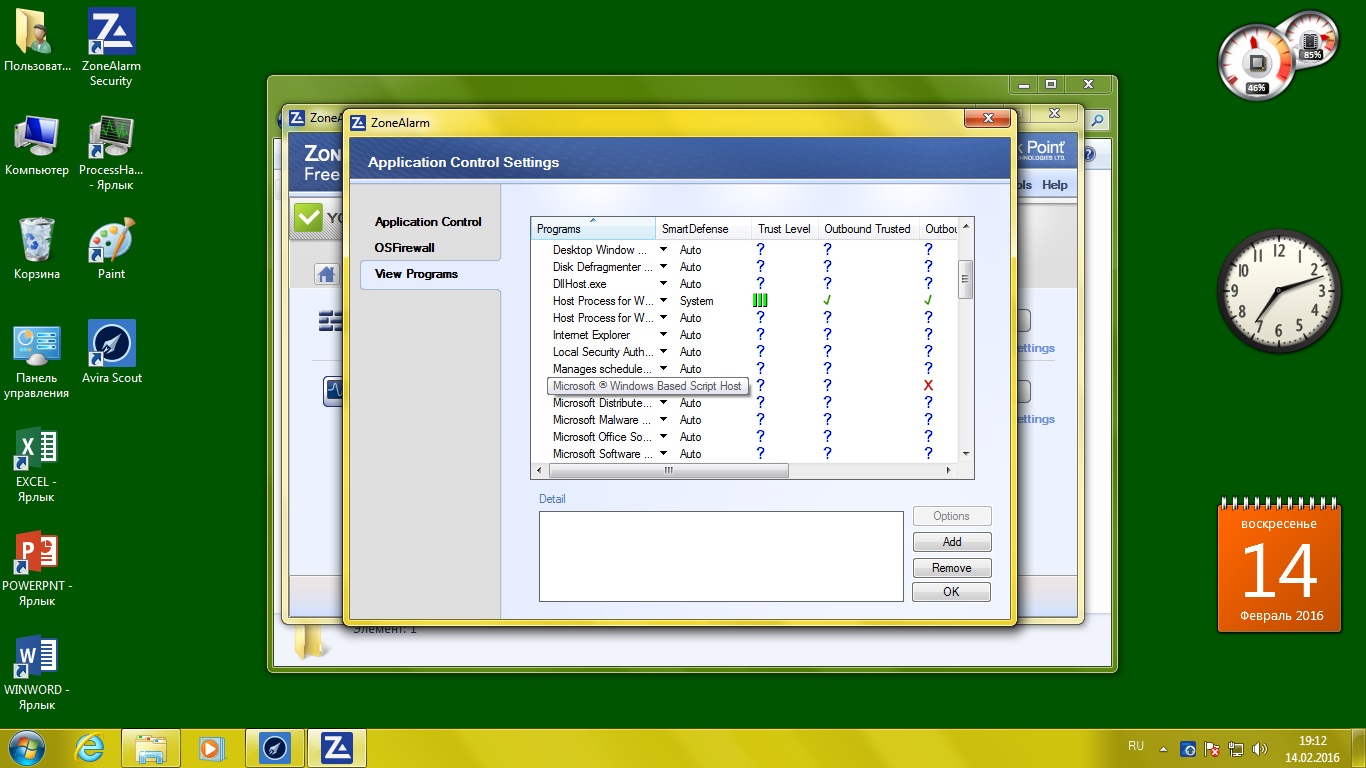Click Outbound Trusted checkmark in Host Process row
Viewport: 1366px width, 768px height.
click(x=828, y=300)
